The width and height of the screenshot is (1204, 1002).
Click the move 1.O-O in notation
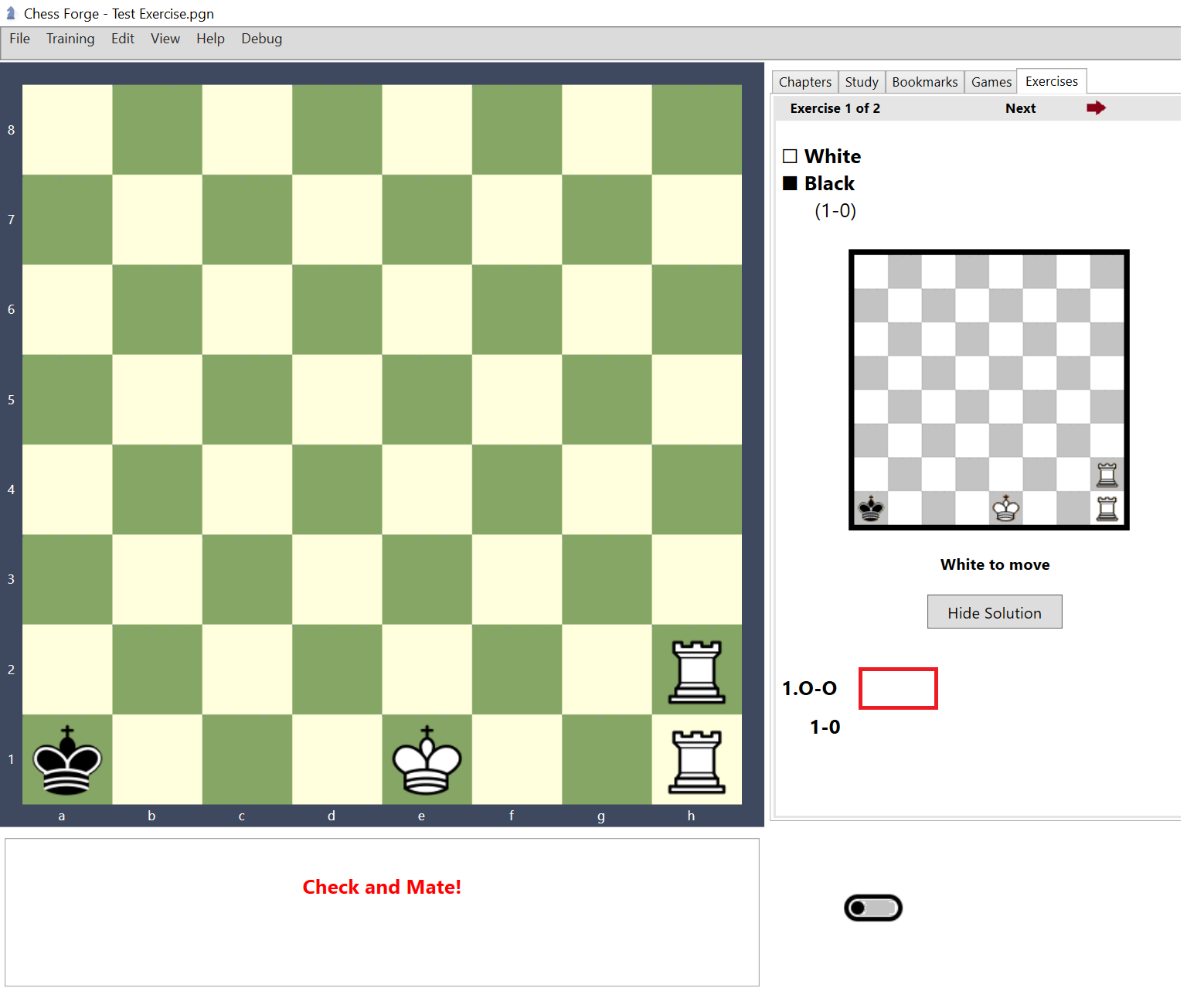(x=810, y=688)
